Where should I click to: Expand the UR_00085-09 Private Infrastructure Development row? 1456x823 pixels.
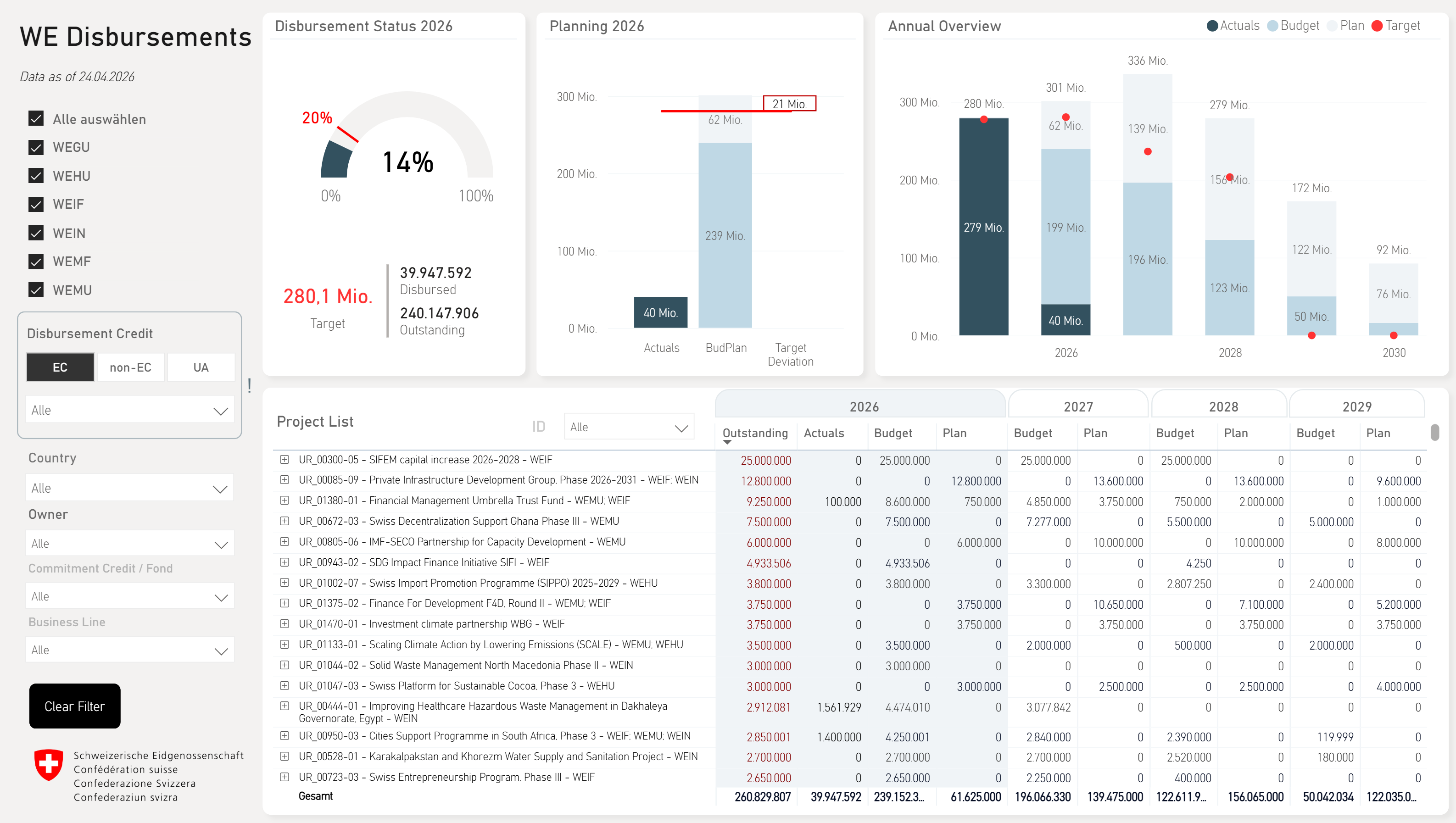(285, 480)
